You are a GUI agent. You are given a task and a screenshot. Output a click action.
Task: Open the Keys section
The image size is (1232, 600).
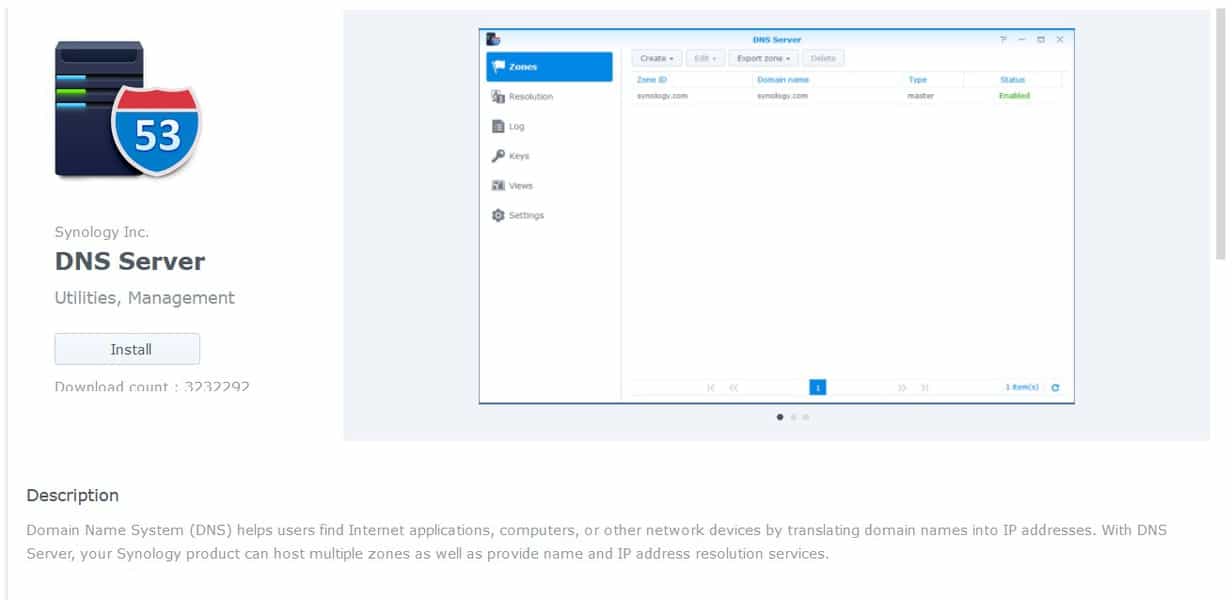pos(520,156)
